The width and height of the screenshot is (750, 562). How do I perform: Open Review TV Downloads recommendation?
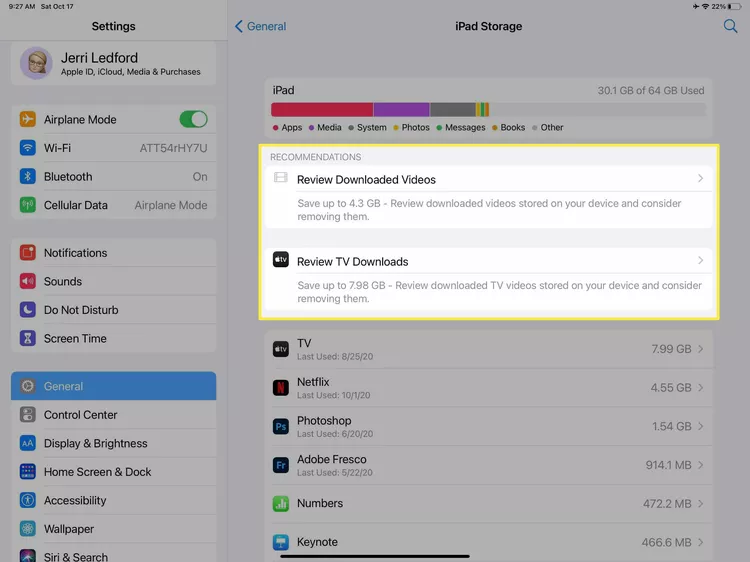488,279
